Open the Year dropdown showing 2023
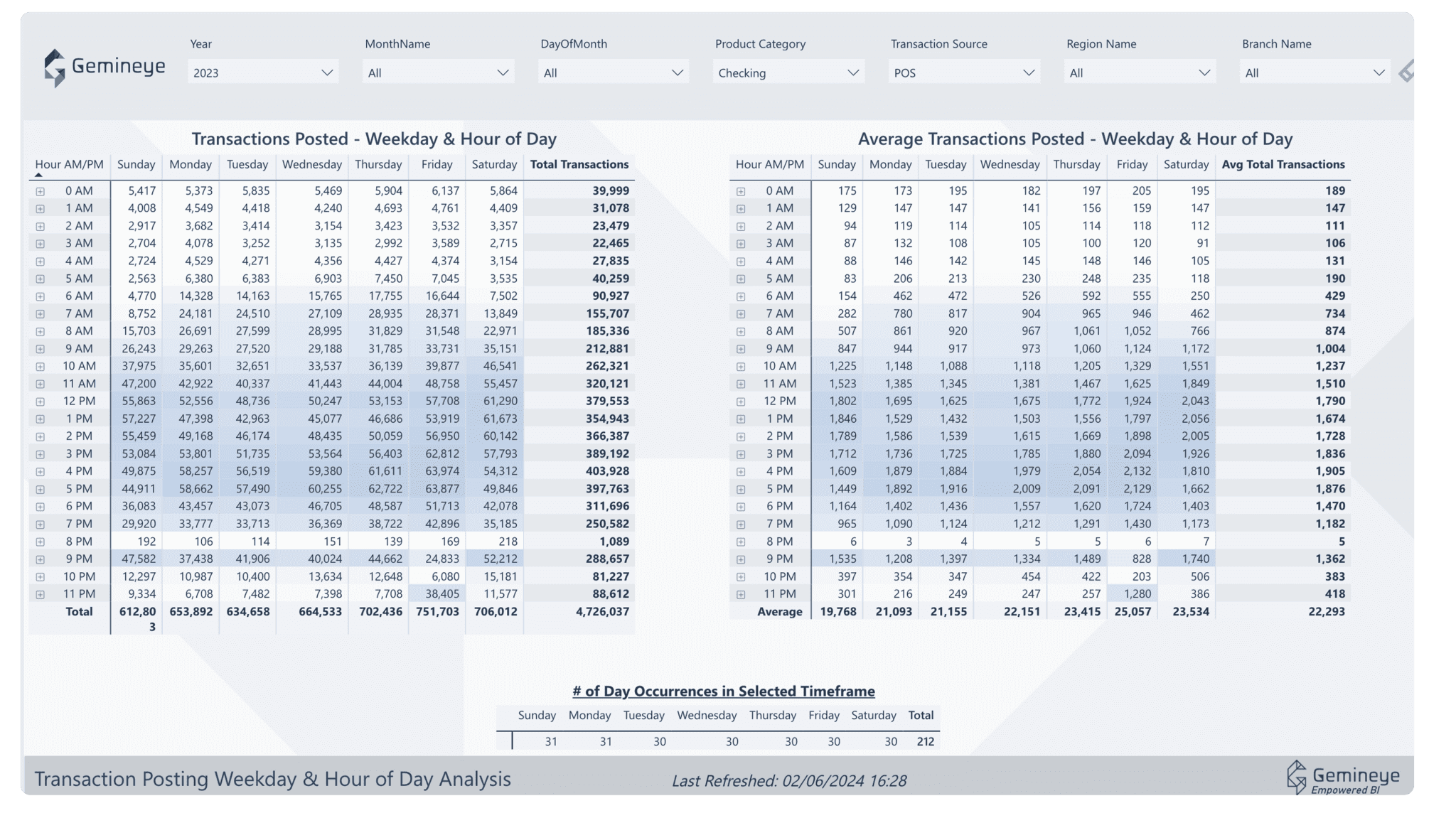This screenshot has width=1456, height=818. click(262, 72)
